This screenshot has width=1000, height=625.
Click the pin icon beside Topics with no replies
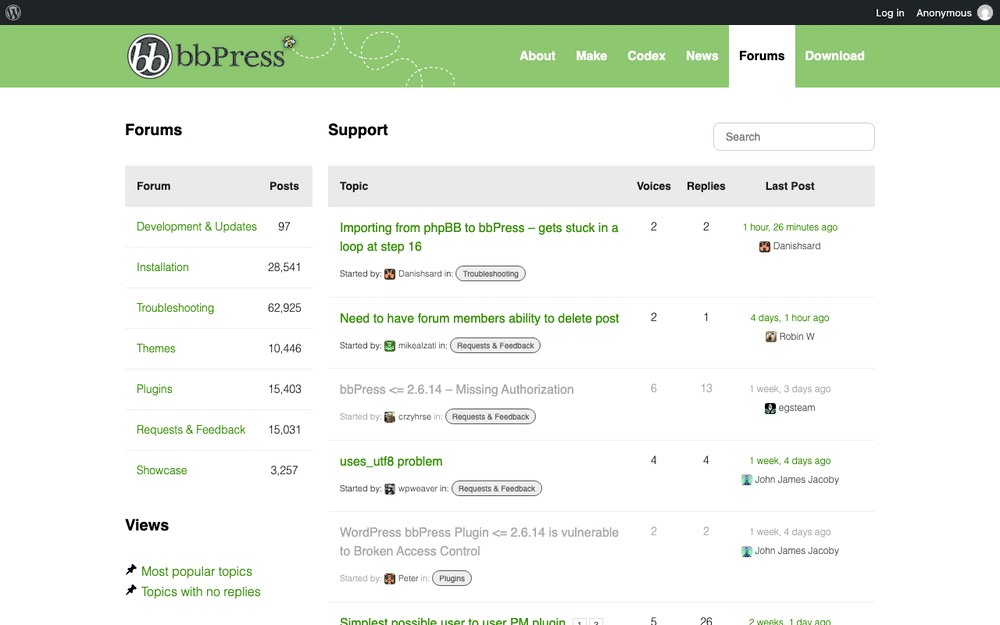point(131,590)
